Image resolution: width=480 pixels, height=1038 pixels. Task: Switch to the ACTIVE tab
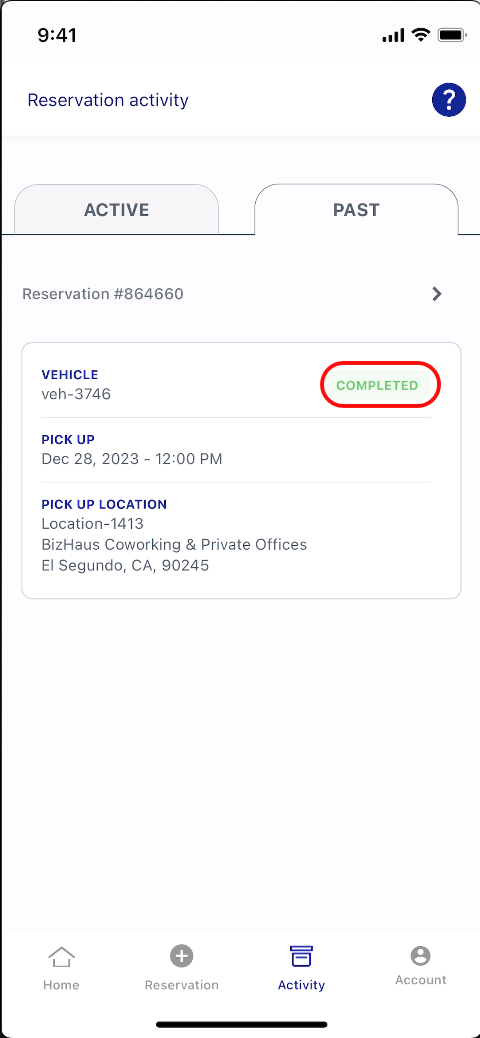click(117, 209)
